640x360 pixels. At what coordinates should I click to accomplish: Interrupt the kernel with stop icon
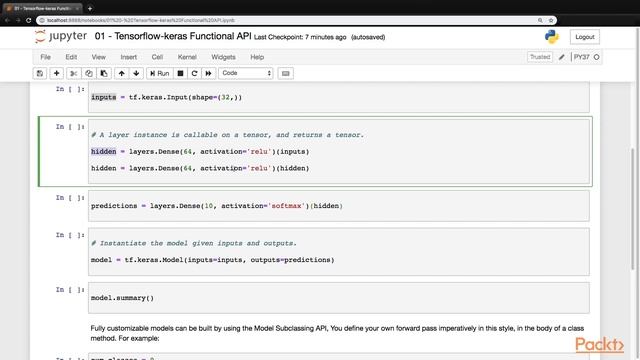(180, 73)
